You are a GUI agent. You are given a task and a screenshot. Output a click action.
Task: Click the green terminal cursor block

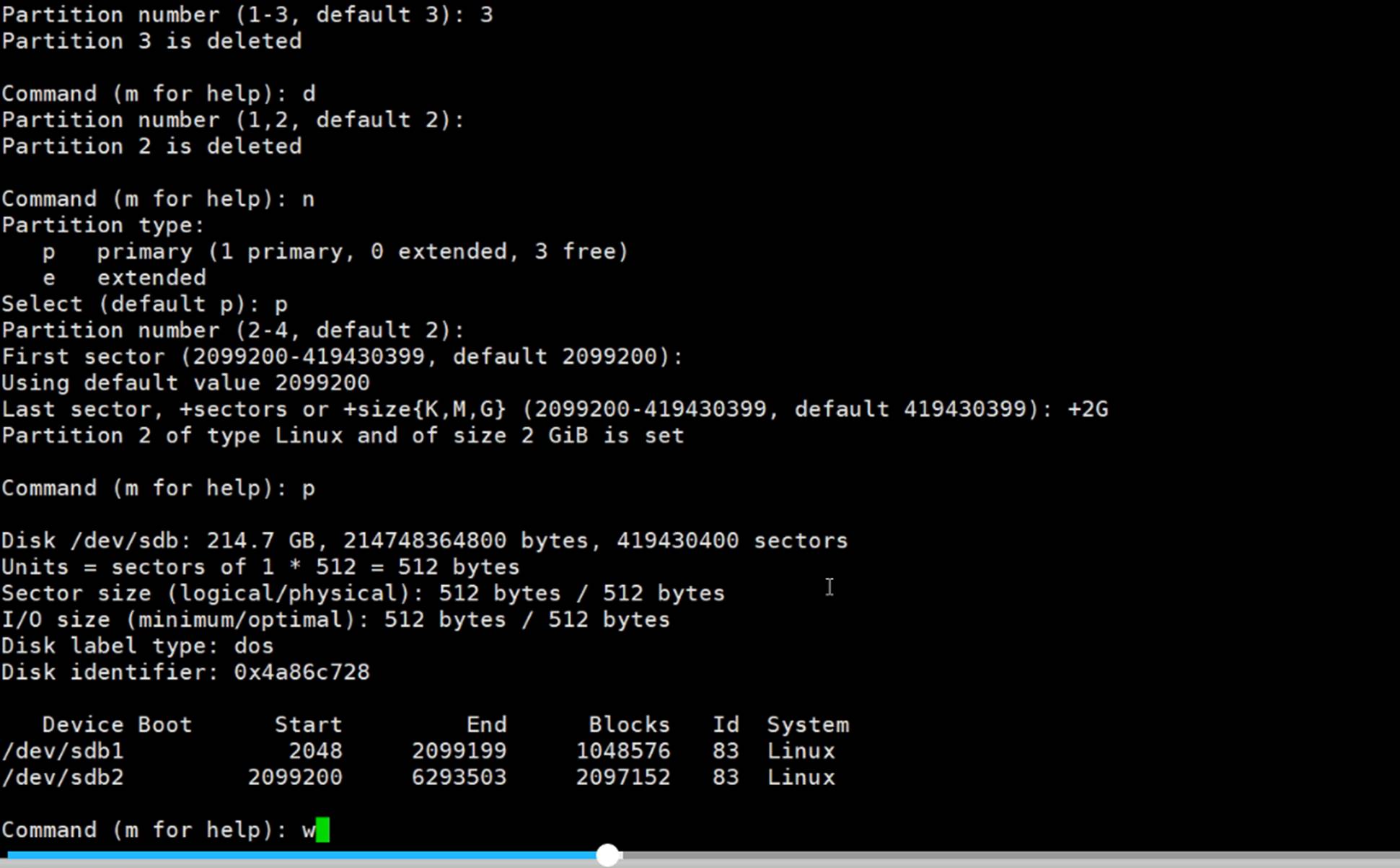point(322,830)
